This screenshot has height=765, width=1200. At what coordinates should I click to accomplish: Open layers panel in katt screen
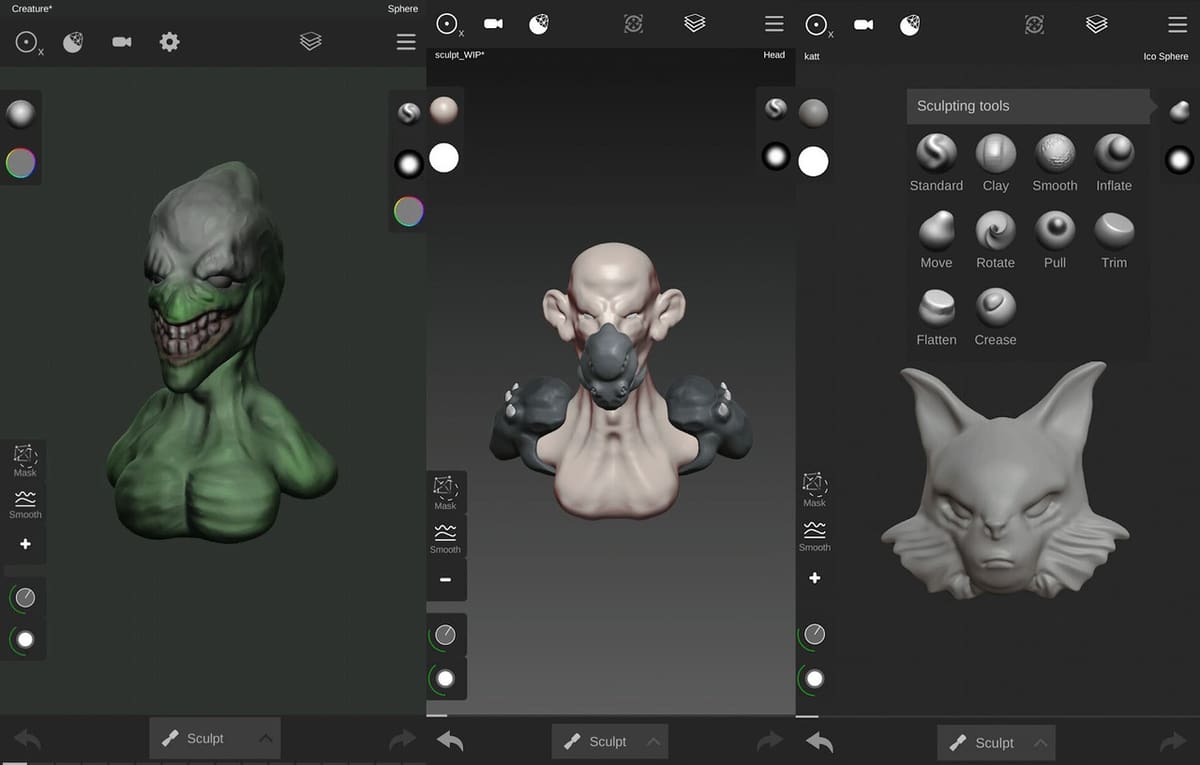pos(1097,24)
